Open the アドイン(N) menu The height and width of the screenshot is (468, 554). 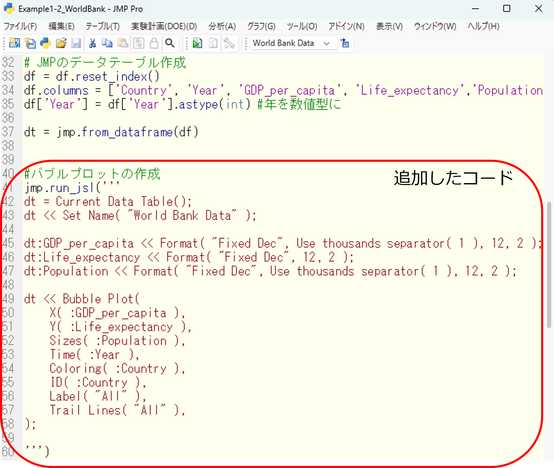346,26
